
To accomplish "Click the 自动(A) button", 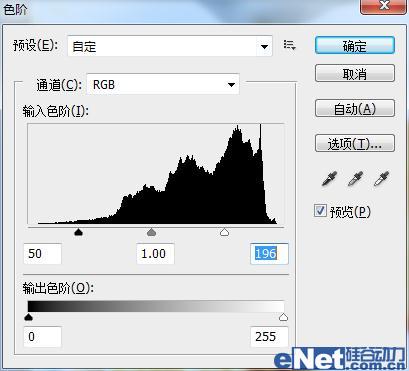I will [x=355, y=108].
